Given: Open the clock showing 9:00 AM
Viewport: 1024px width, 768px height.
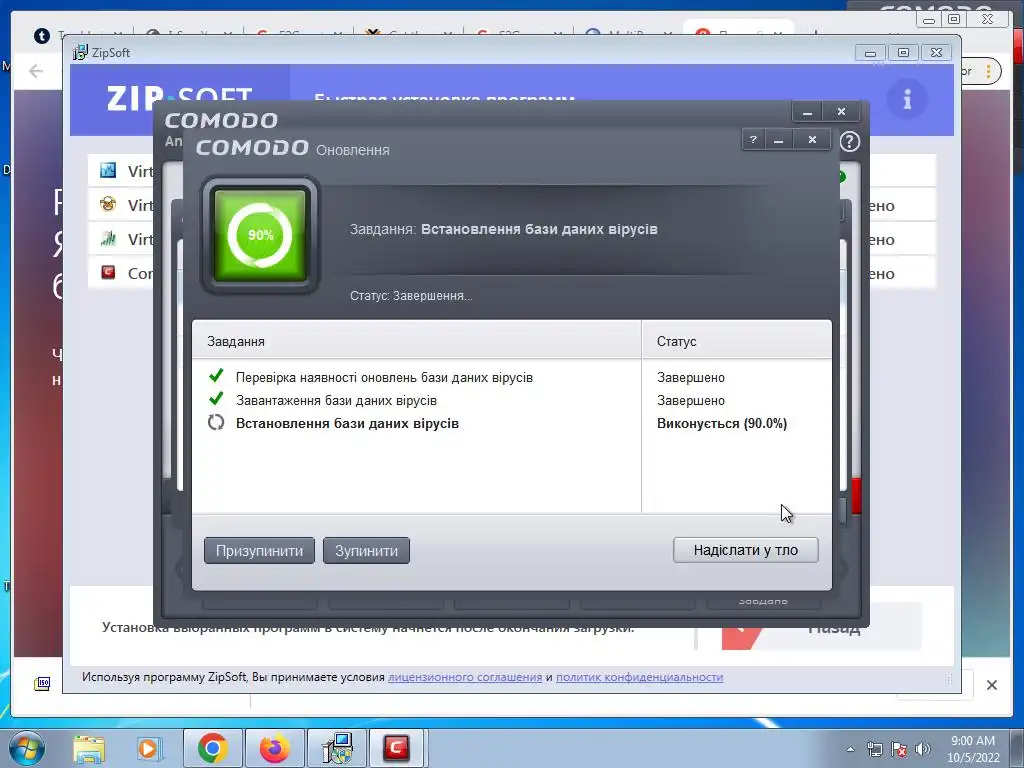Looking at the screenshot, I should (973, 749).
